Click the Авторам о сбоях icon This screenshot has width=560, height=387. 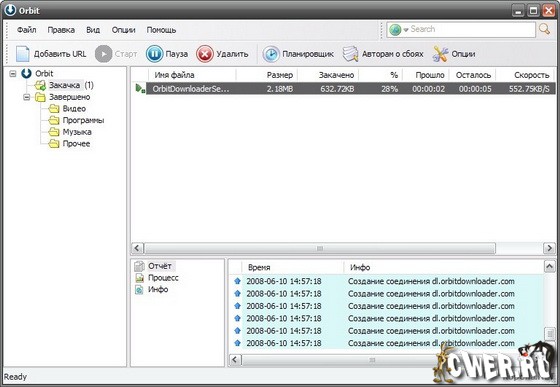350,54
